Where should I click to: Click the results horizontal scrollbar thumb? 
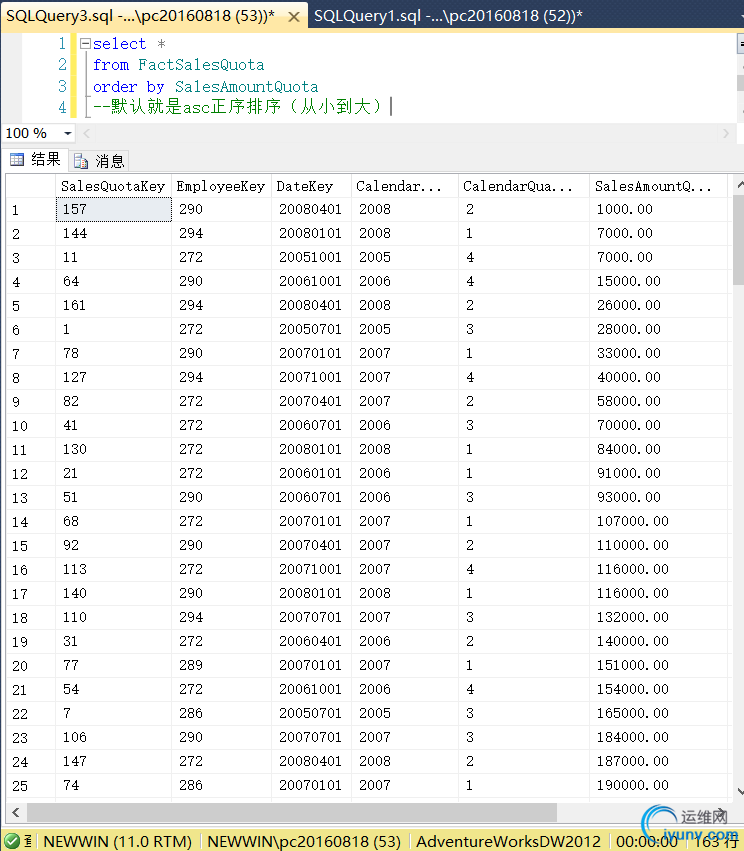pyautogui.click(x=292, y=812)
